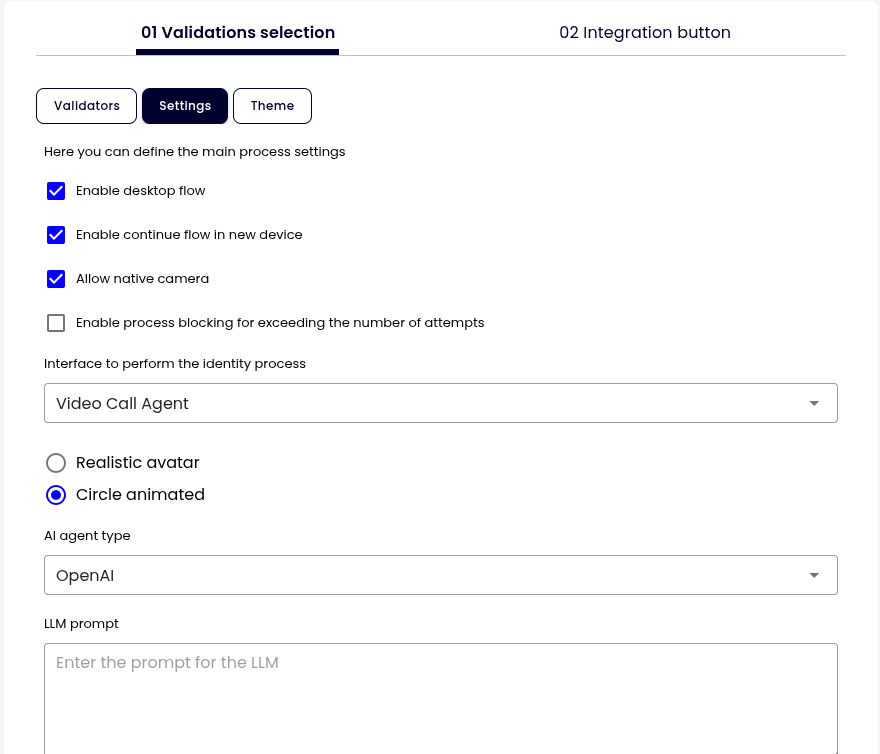This screenshot has height=754, width=880.
Task: Uncheck the Enable desktop flow checkbox
Action: click(x=56, y=191)
